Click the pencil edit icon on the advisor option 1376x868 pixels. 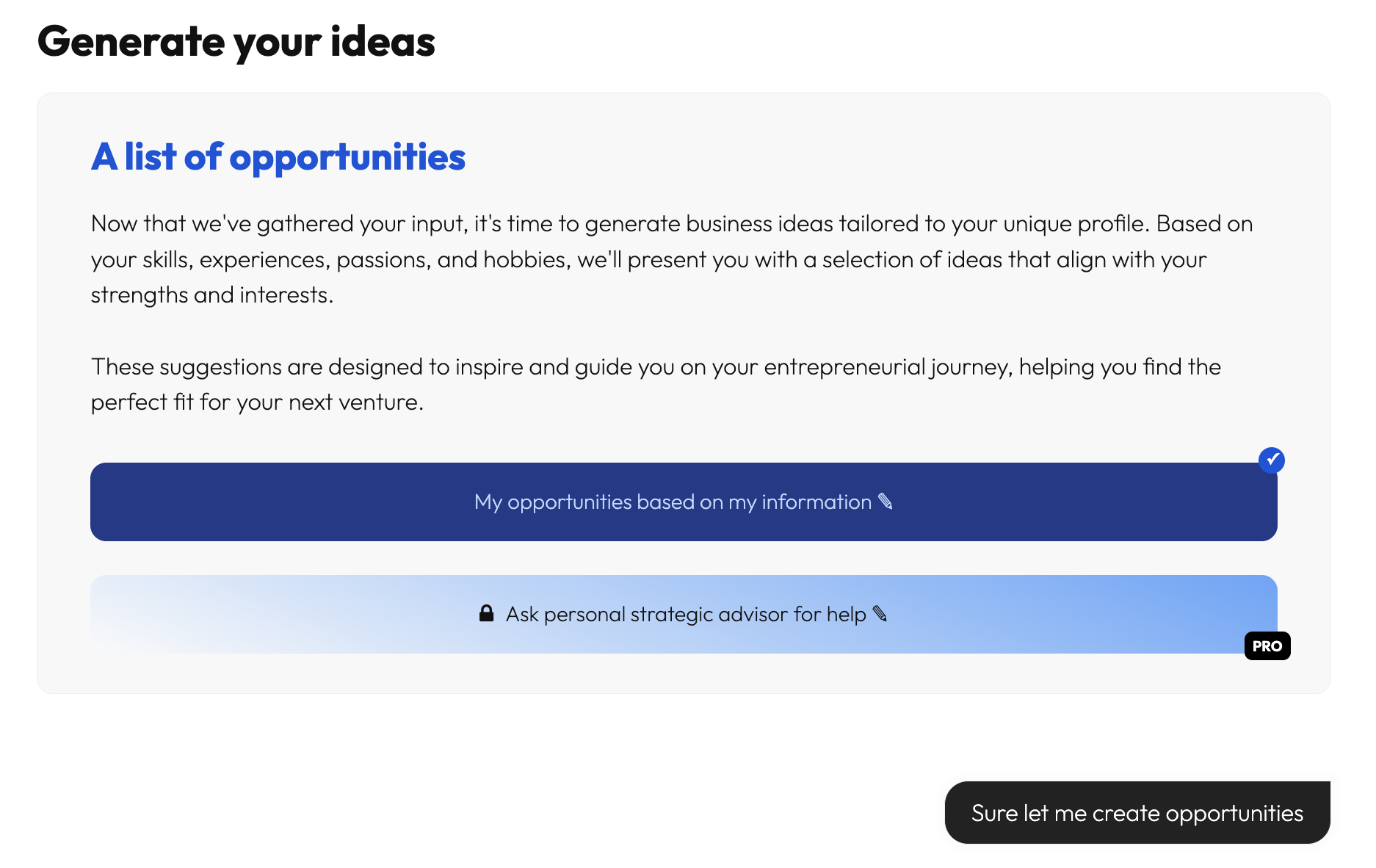click(880, 614)
